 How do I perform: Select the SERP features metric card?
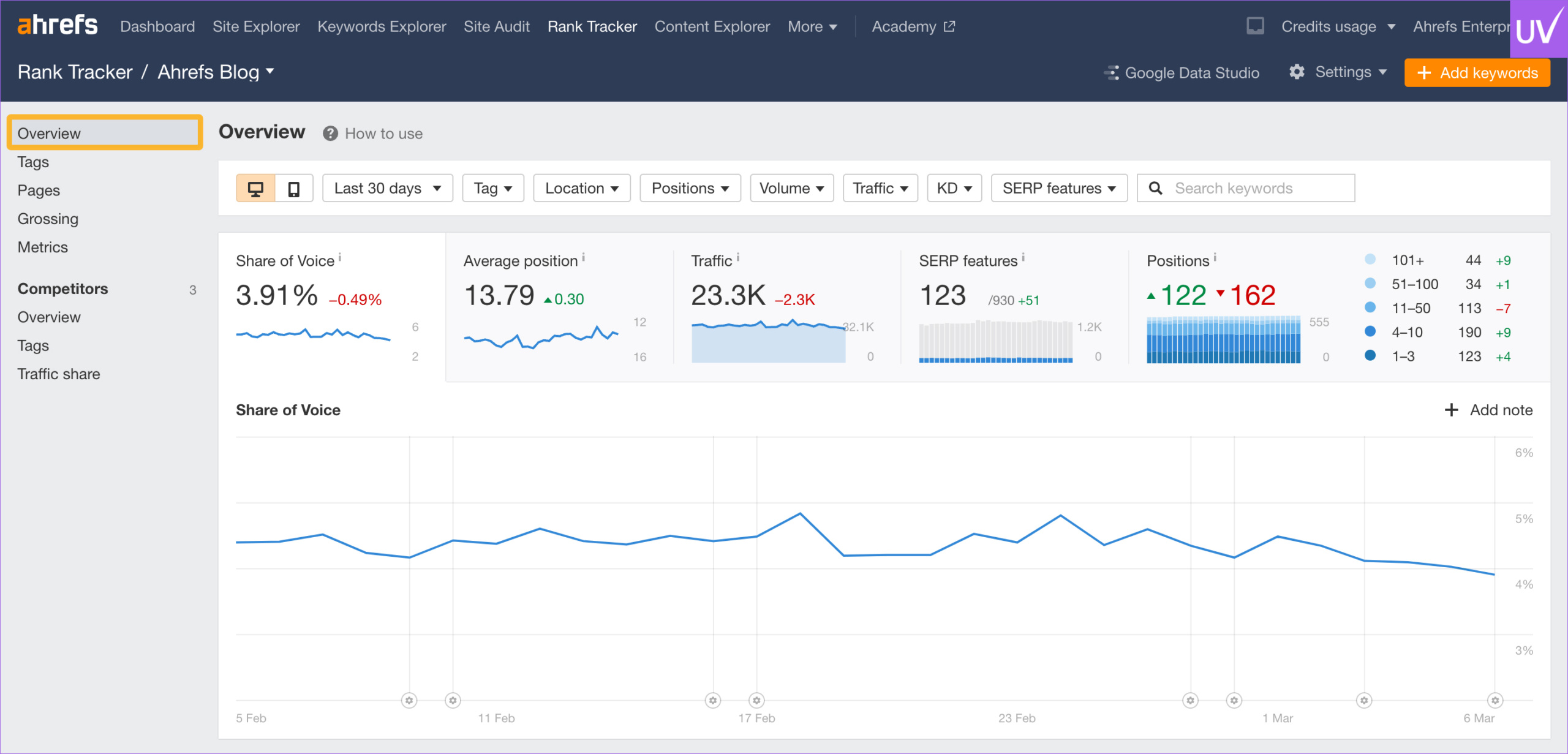(1014, 307)
